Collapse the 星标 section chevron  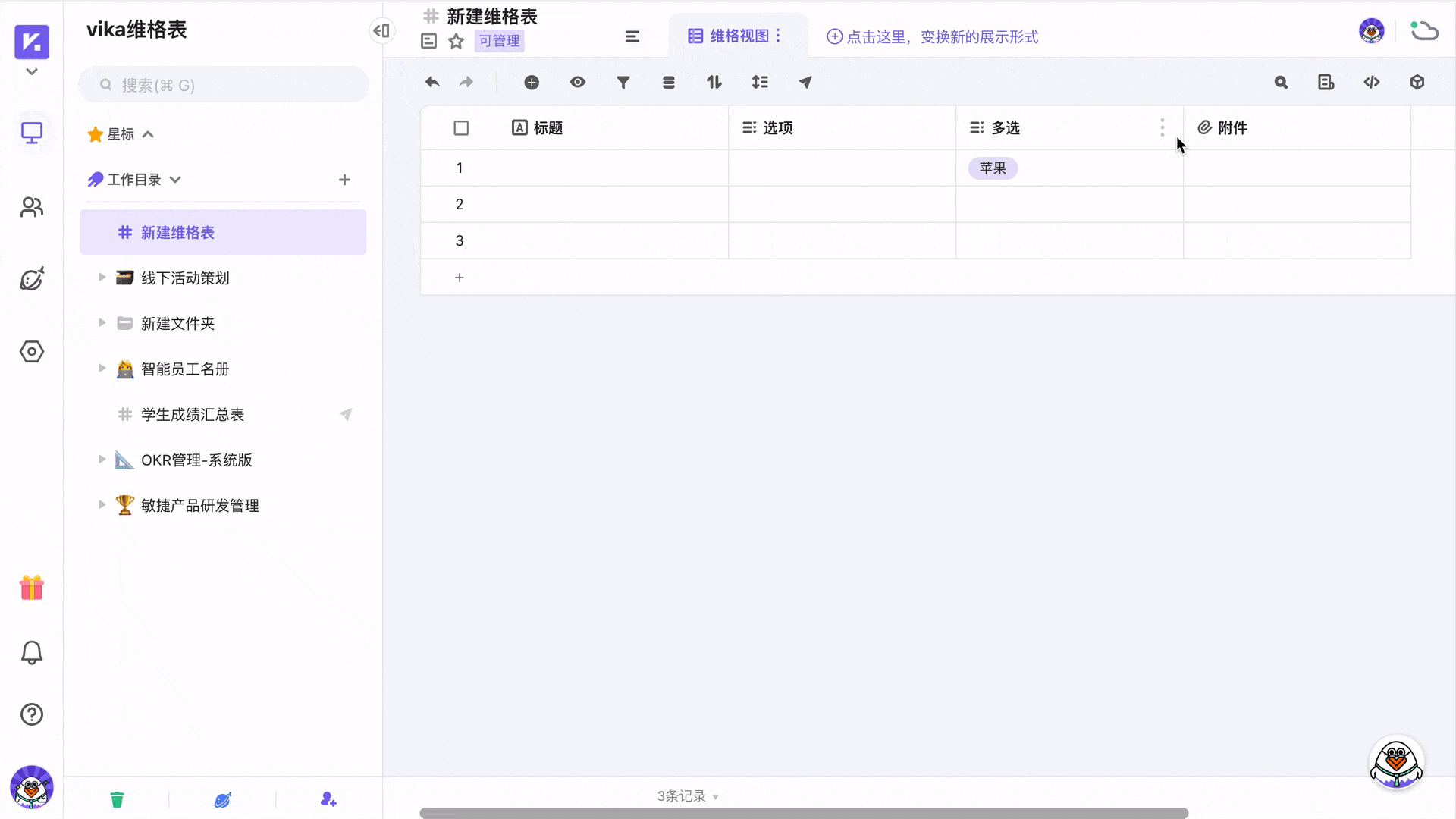pyautogui.click(x=149, y=133)
